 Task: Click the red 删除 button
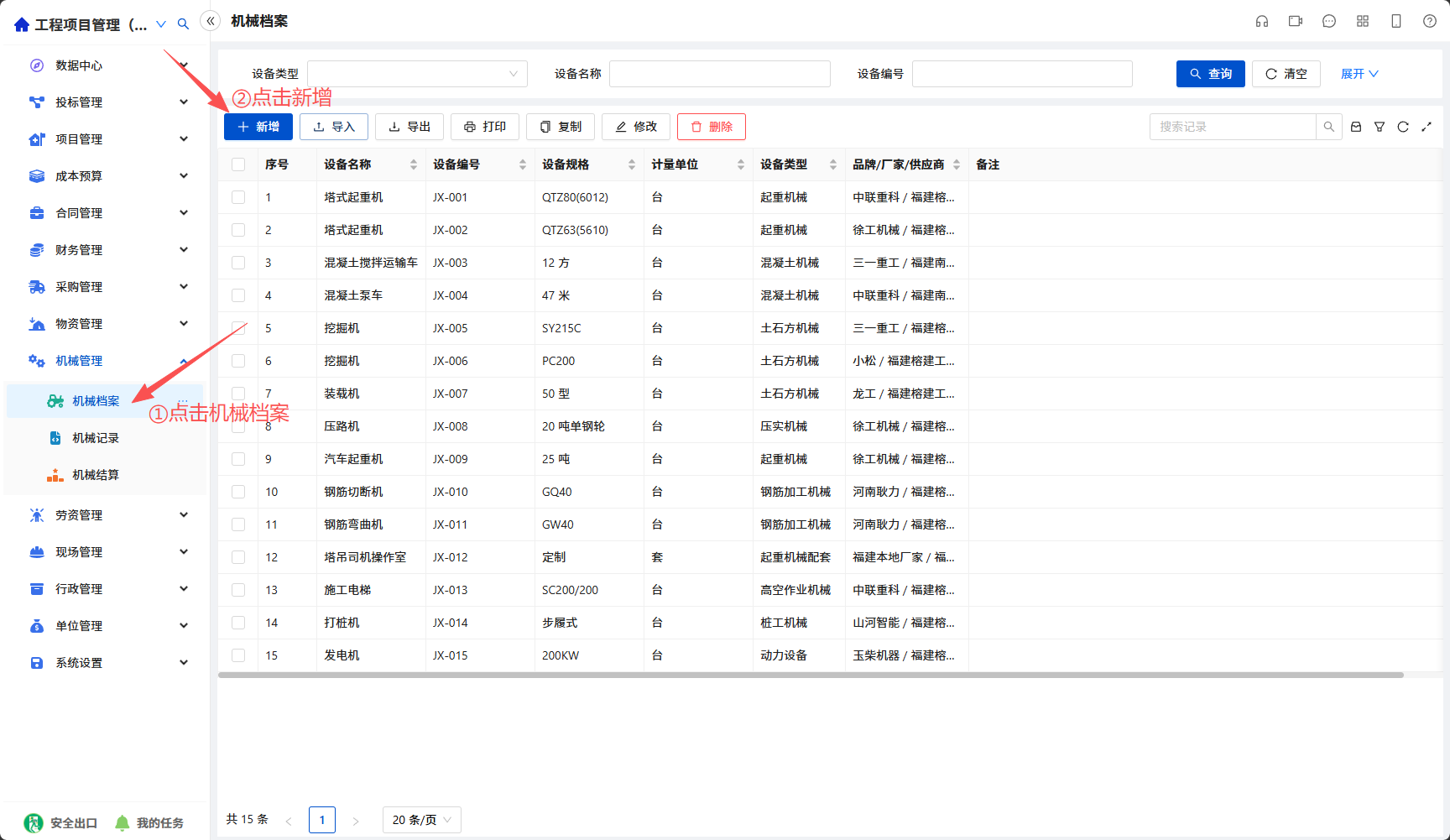(712, 127)
